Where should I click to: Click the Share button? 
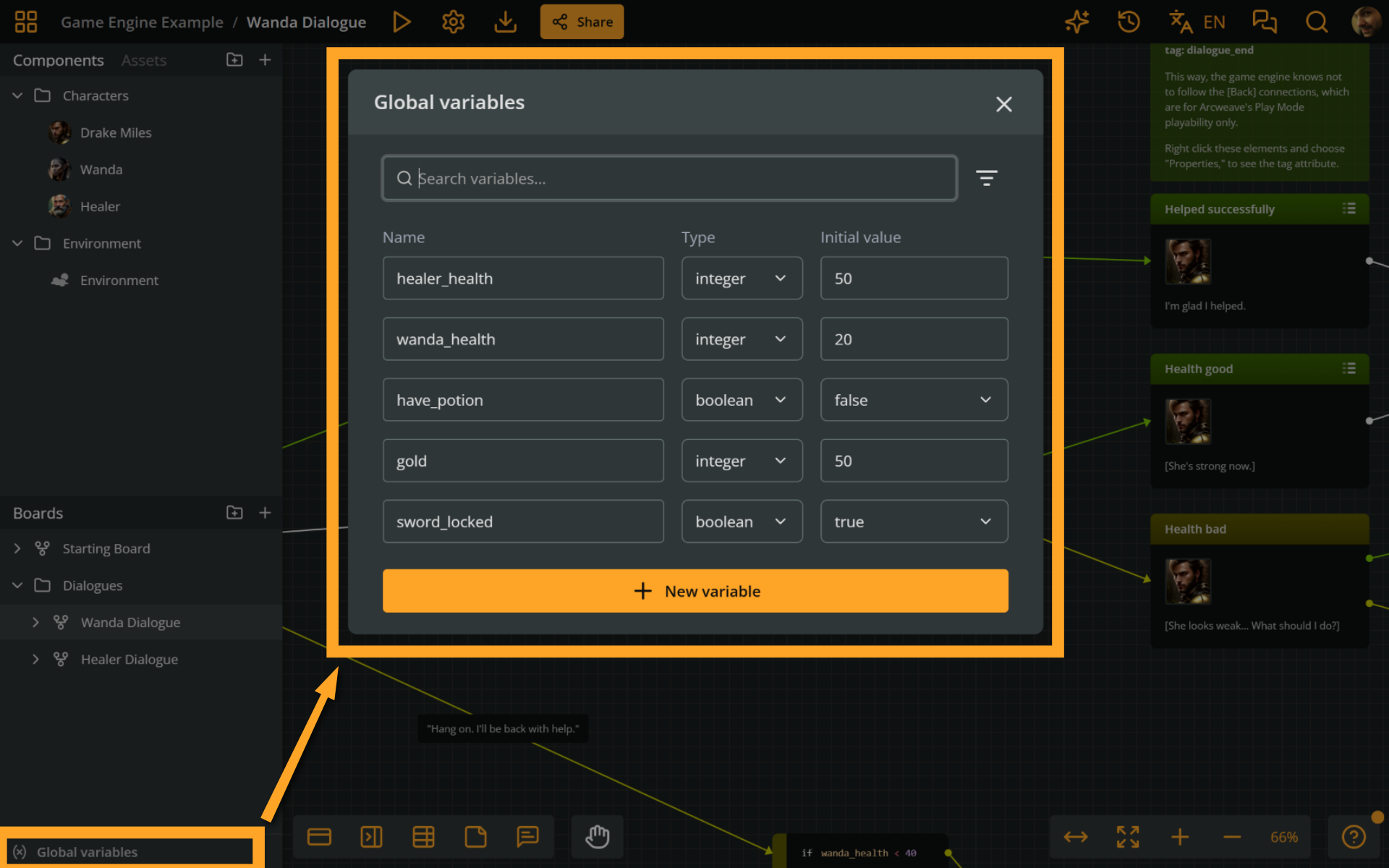click(582, 22)
